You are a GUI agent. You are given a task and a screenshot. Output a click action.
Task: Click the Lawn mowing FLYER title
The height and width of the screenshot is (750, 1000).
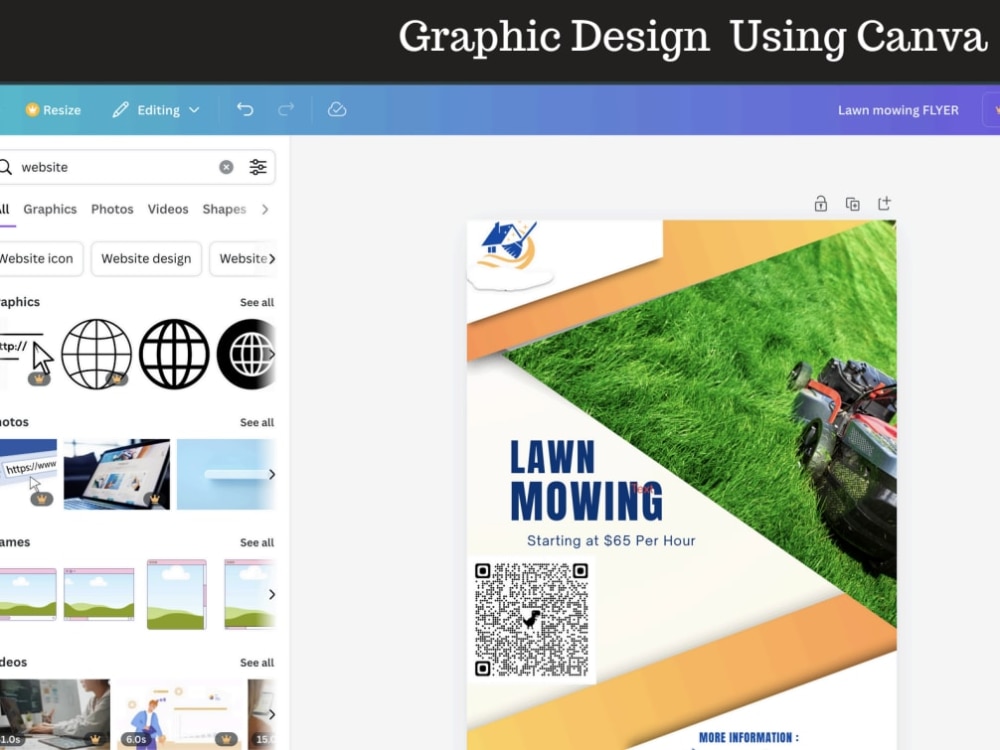(898, 110)
